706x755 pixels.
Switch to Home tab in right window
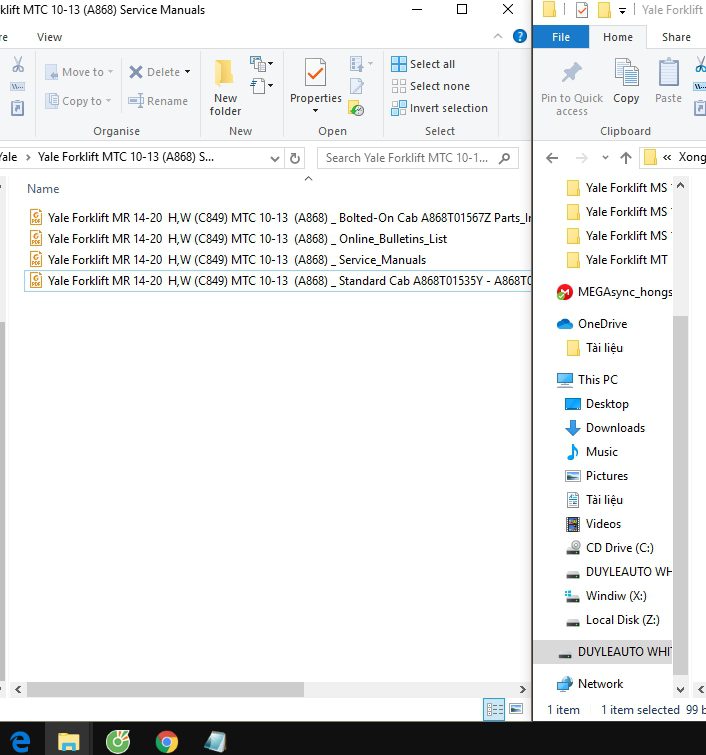click(618, 37)
